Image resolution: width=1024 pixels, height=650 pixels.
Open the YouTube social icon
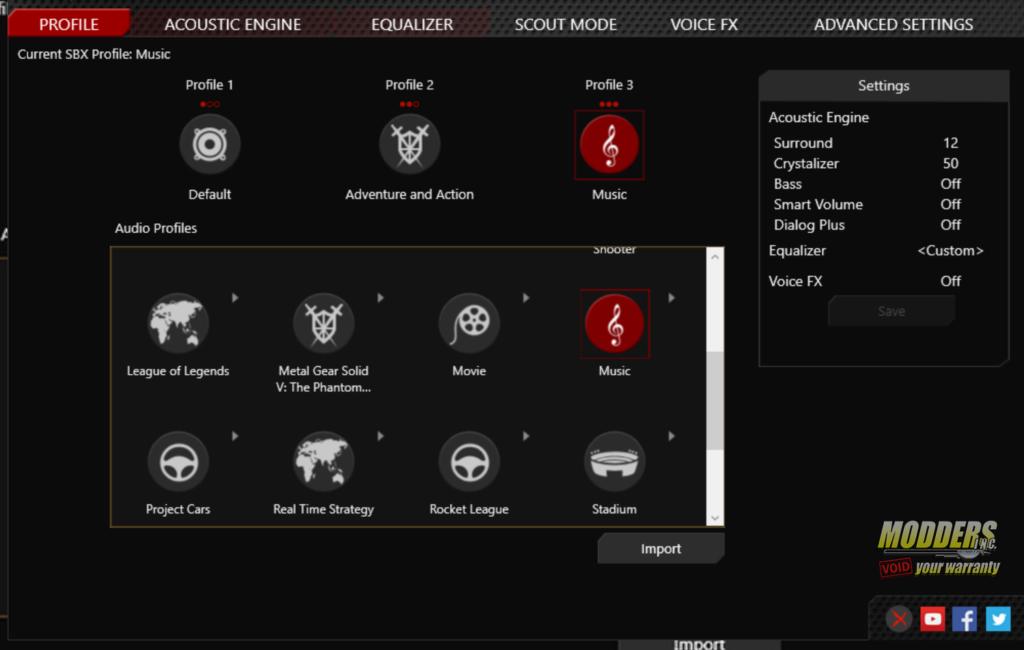(x=933, y=619)
